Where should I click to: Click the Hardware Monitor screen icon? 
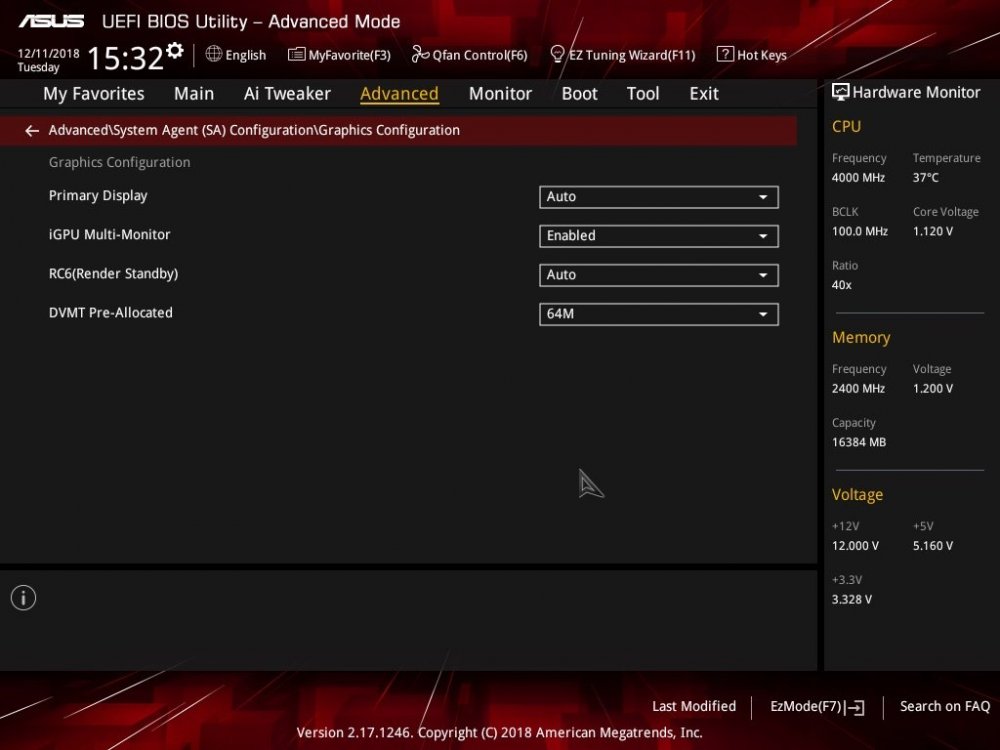[841, 92]
